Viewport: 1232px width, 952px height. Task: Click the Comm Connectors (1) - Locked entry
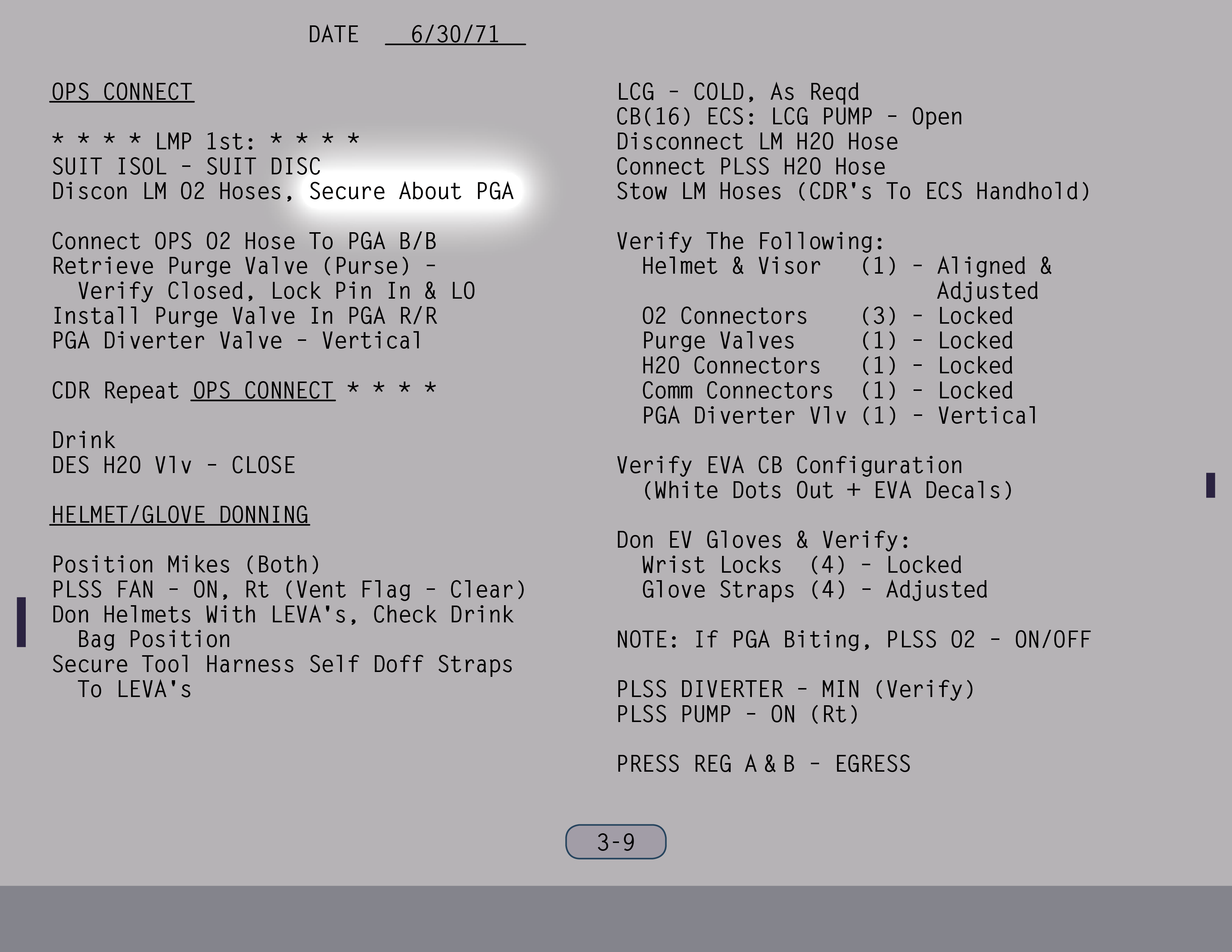[x=827, y=390]
